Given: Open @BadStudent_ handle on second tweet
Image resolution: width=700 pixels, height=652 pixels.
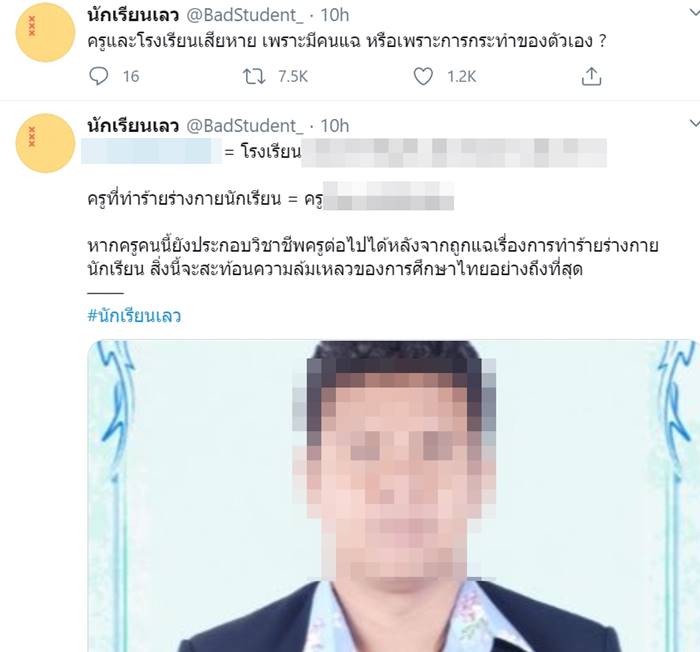Looking at the screenshot, I should point(245,126).
